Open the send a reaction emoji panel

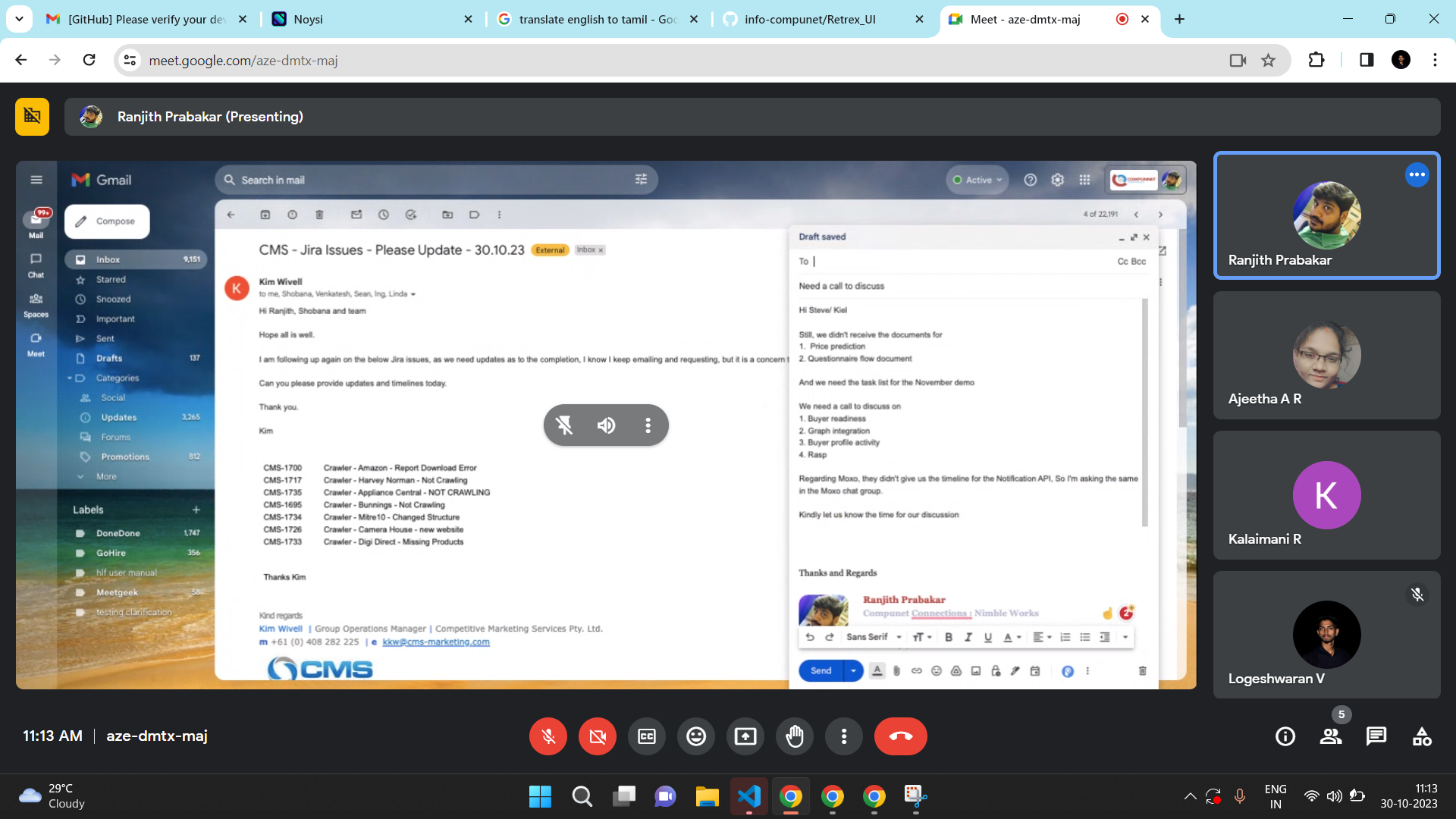(x=695, y=736)
